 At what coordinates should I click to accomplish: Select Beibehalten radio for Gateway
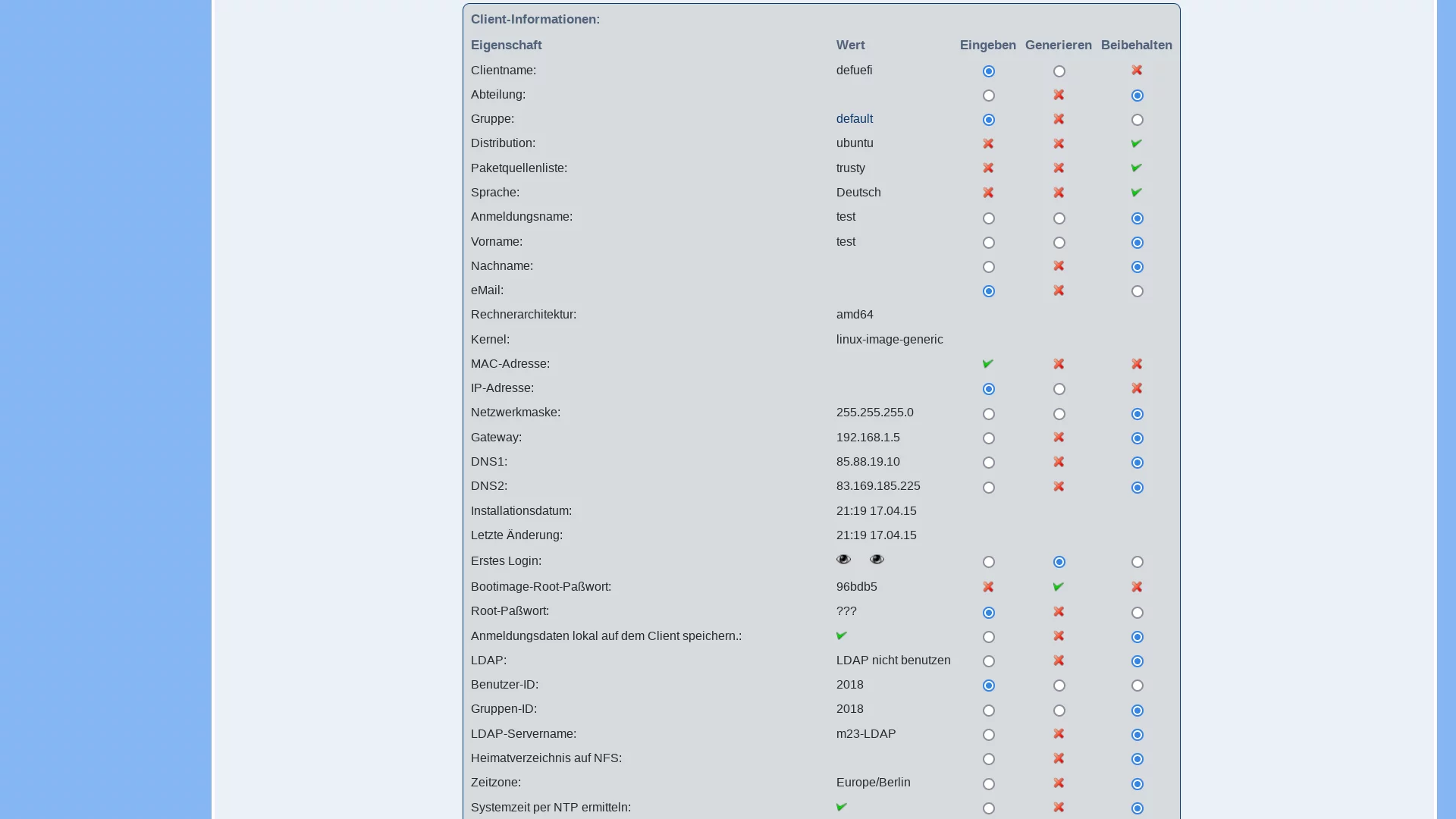click(1137, 438)
